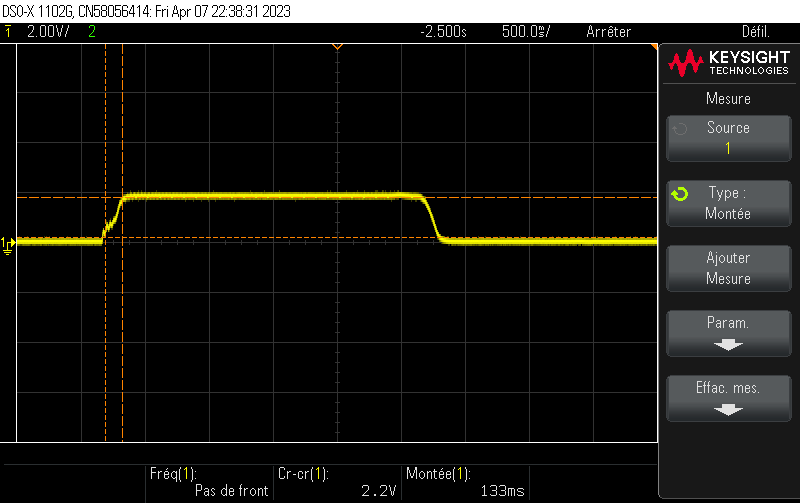
Task: Select the channel 1 ground marker
Action: (8, 245)
